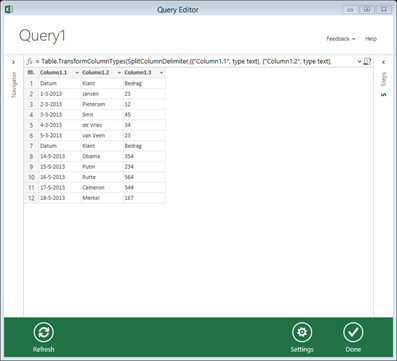Screen dimensions: 397x361
Task: Click the cell 'de Vries'
Action: 102,125
